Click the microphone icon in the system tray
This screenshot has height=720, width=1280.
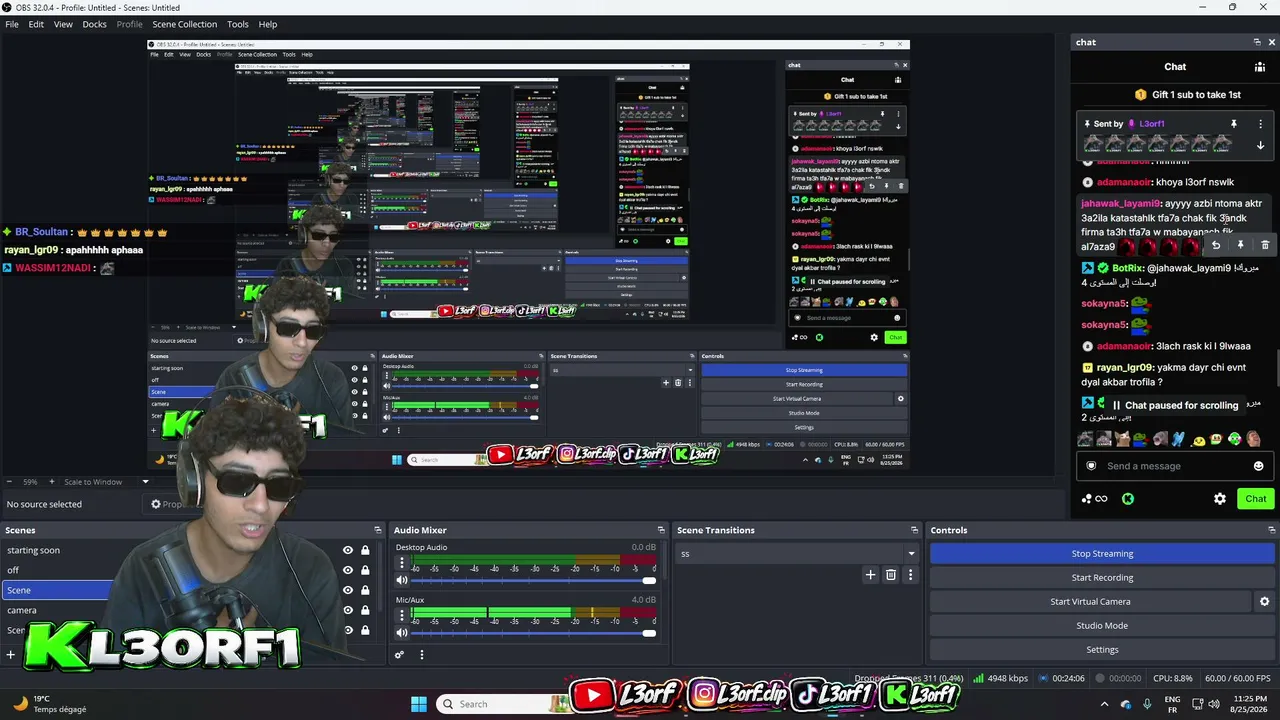pos(1148,704)
